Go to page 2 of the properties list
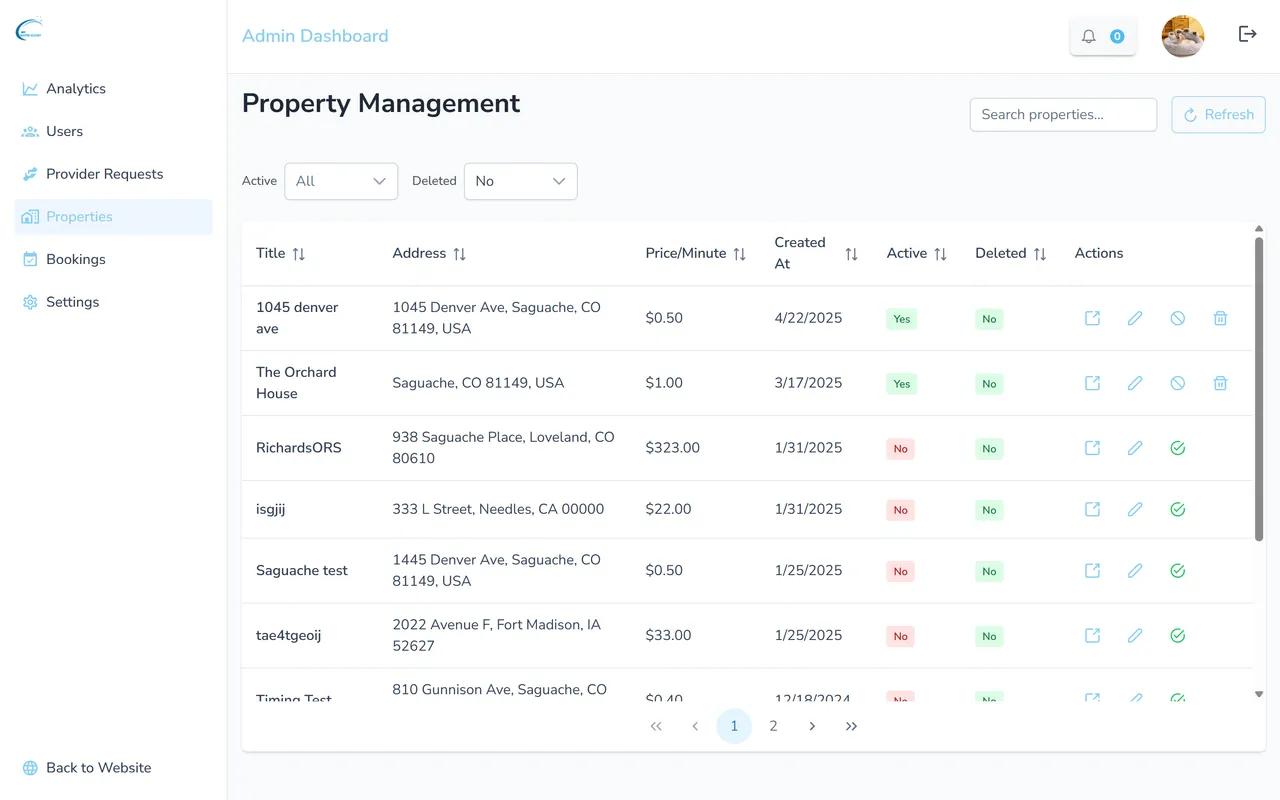 click(773, 726)
